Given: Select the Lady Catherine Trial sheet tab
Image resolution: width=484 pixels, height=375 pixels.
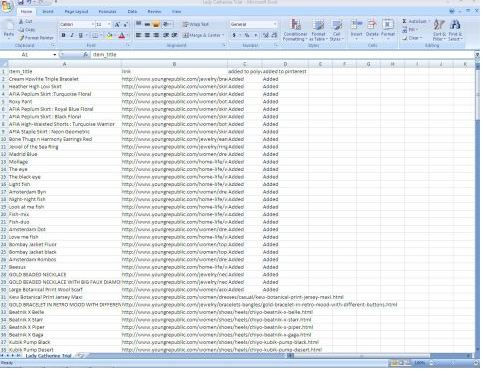Looking at the screenshot, I should point(49,356).
